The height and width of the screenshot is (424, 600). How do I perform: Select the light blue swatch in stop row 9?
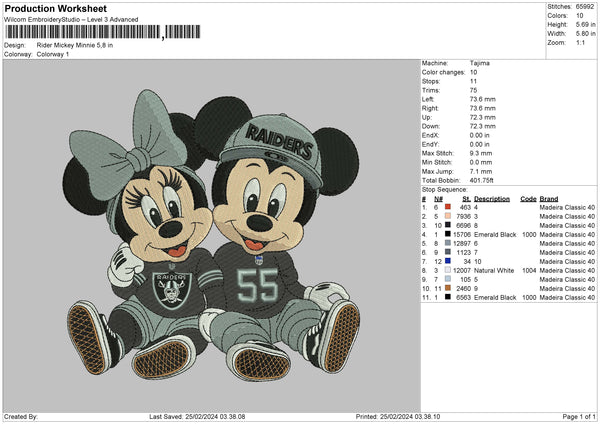click(448, 279)
